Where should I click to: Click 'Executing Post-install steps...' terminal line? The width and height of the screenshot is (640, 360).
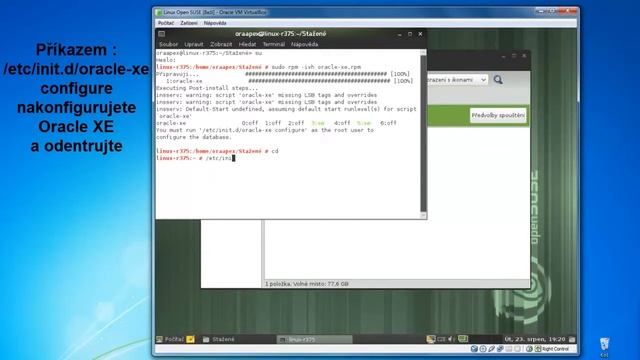click(x=207, y=88)
